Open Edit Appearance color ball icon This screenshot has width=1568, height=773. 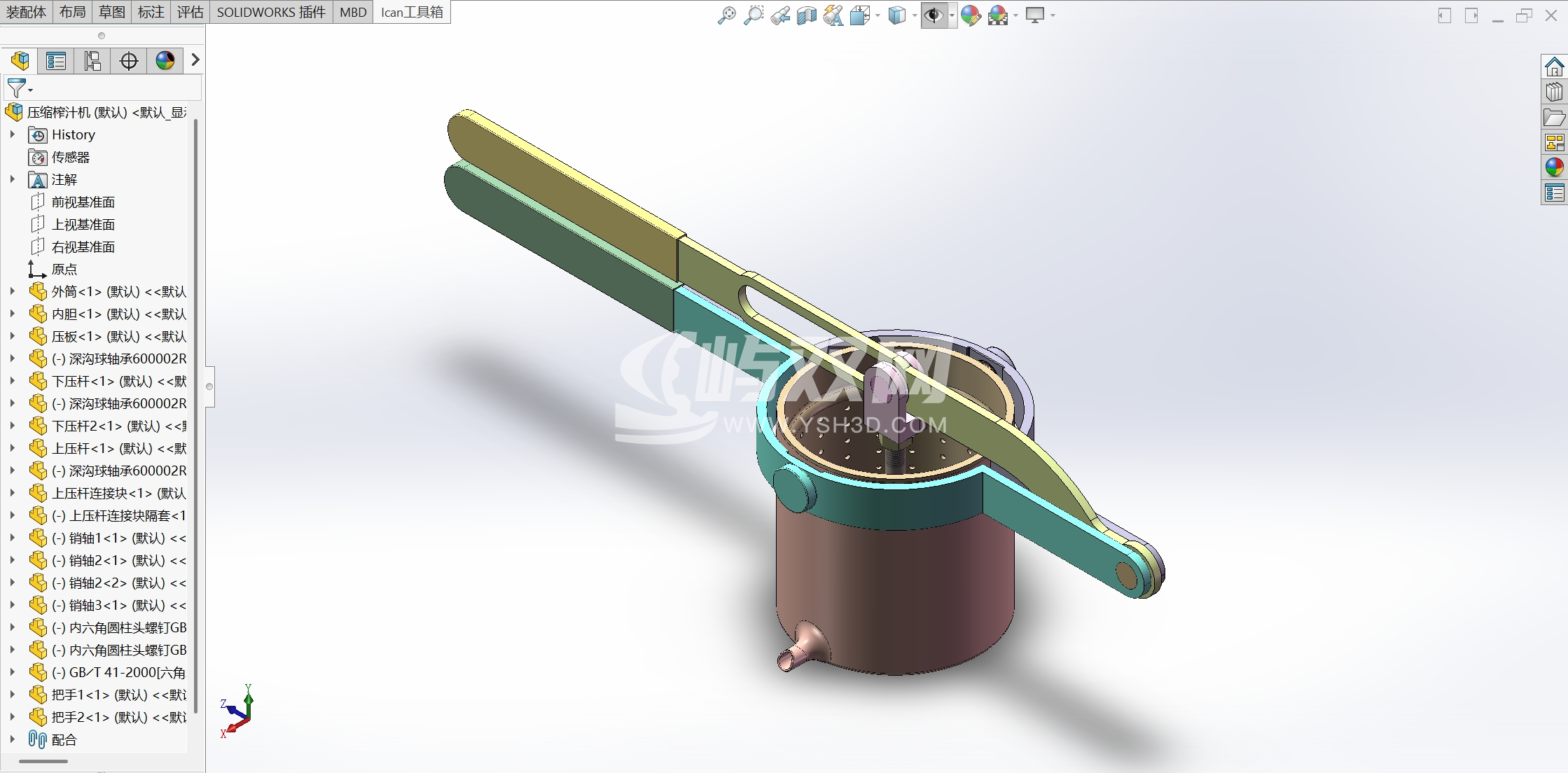click(971, 15)
